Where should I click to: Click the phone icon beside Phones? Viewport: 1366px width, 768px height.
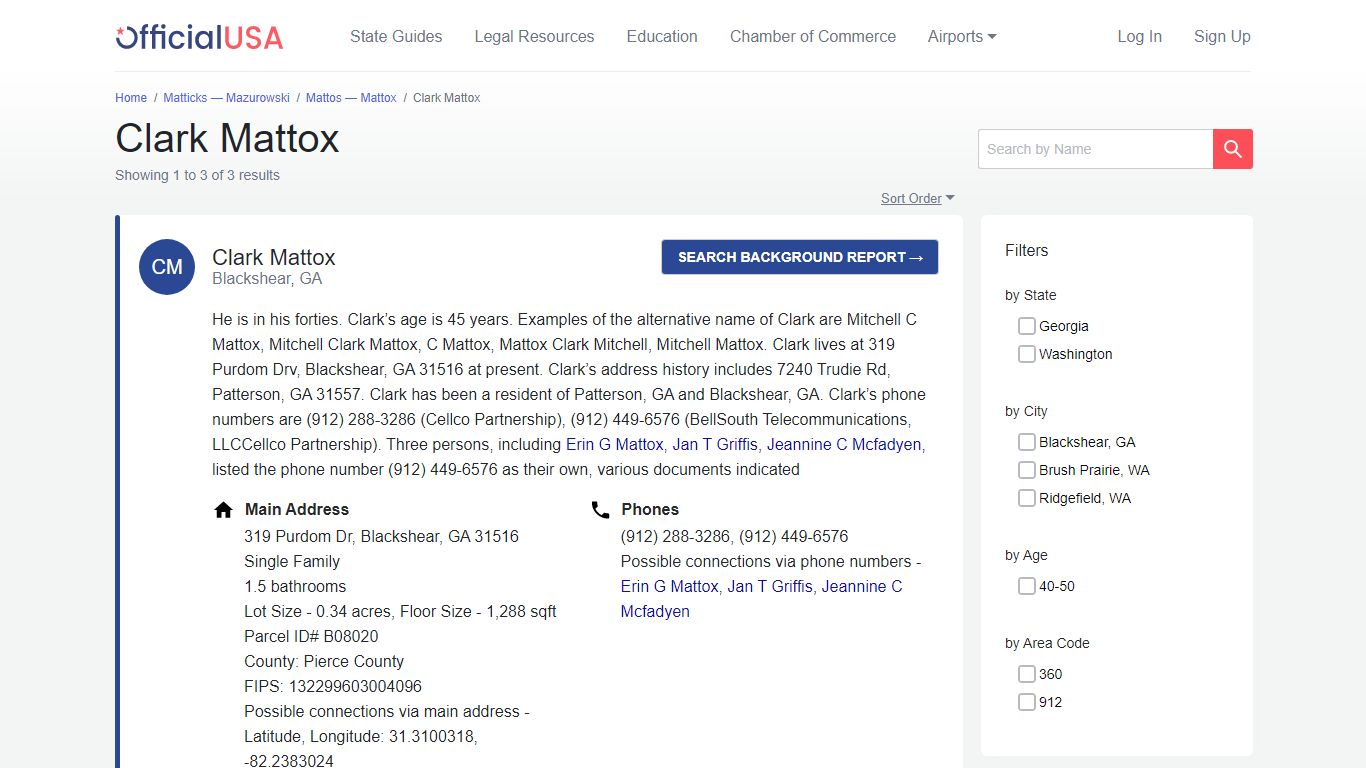[x=600, y=510]
